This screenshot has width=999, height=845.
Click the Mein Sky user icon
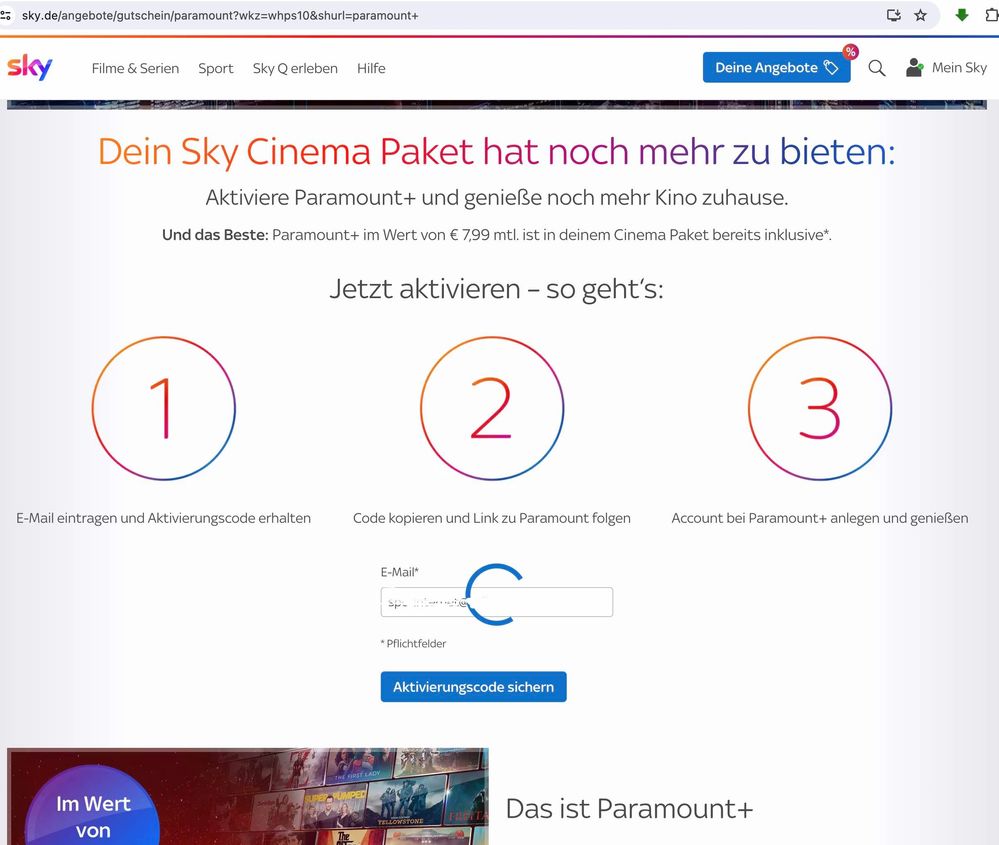pyautogui.click(x=915, y=68)
